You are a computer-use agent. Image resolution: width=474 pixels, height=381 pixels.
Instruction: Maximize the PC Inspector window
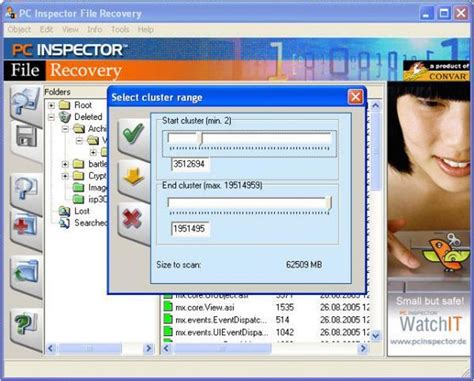[444, 13]
